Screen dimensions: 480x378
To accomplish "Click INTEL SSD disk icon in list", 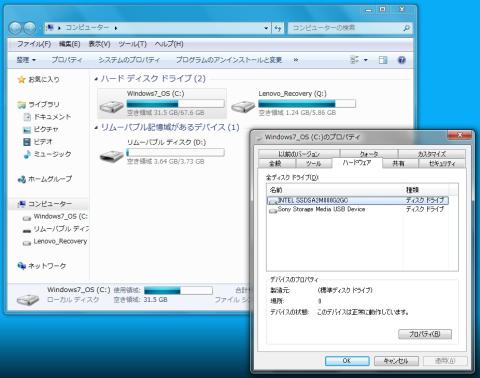I will [273, 201].
